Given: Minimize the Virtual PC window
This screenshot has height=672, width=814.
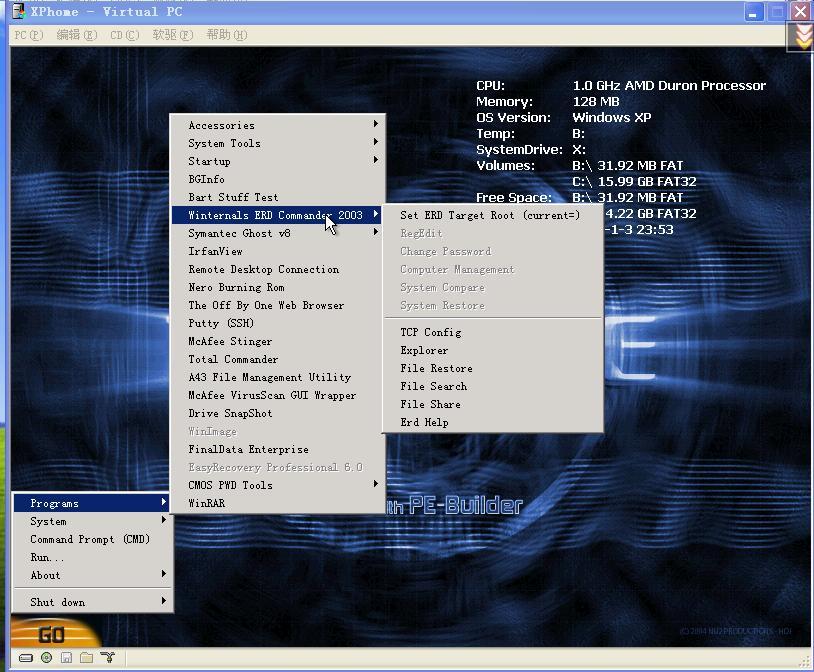Looking at the screenshot, I should pos(754,12).
